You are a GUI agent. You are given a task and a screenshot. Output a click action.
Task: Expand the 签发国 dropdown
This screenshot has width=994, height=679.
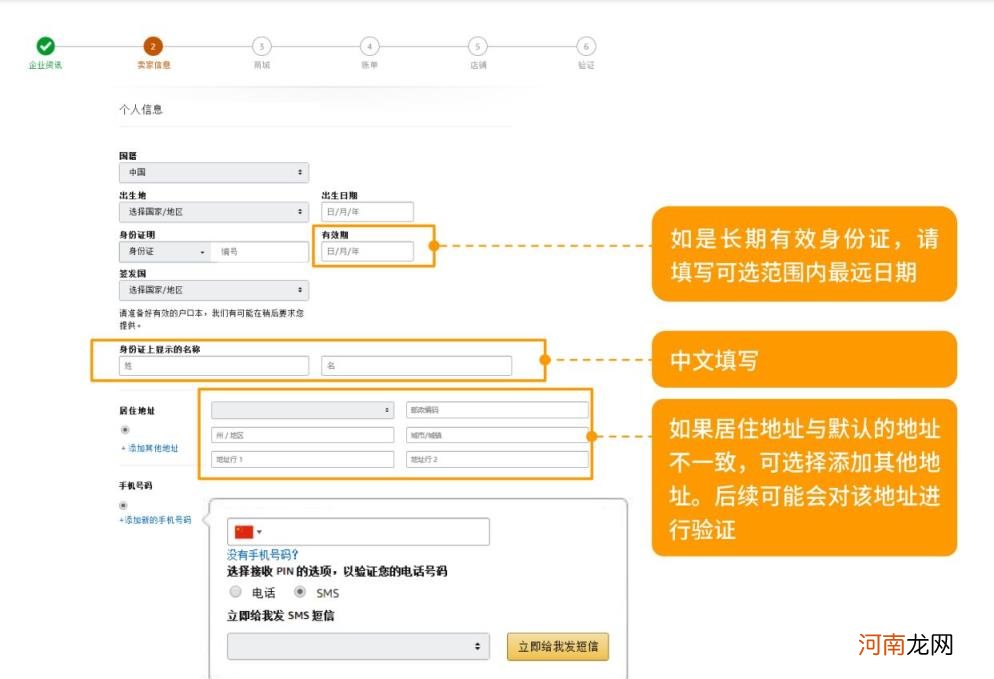215,289
